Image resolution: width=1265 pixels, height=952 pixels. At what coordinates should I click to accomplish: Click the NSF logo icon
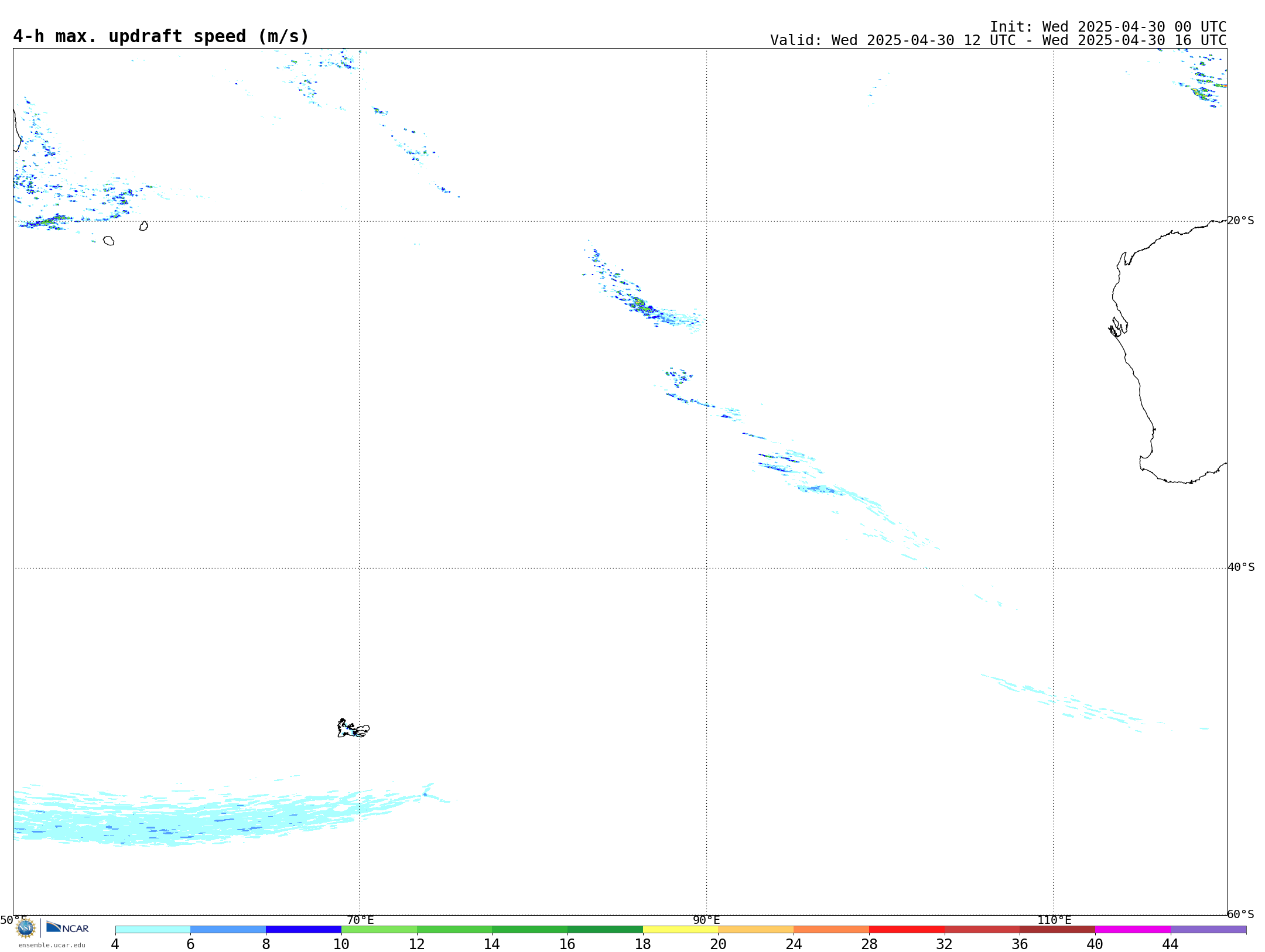[x=26, y=928]
